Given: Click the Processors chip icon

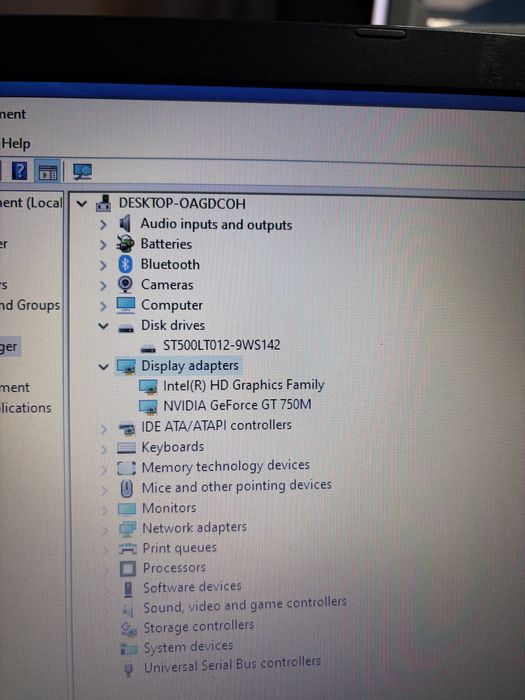Looking at the screenshot, I should [x=128, y=569].
